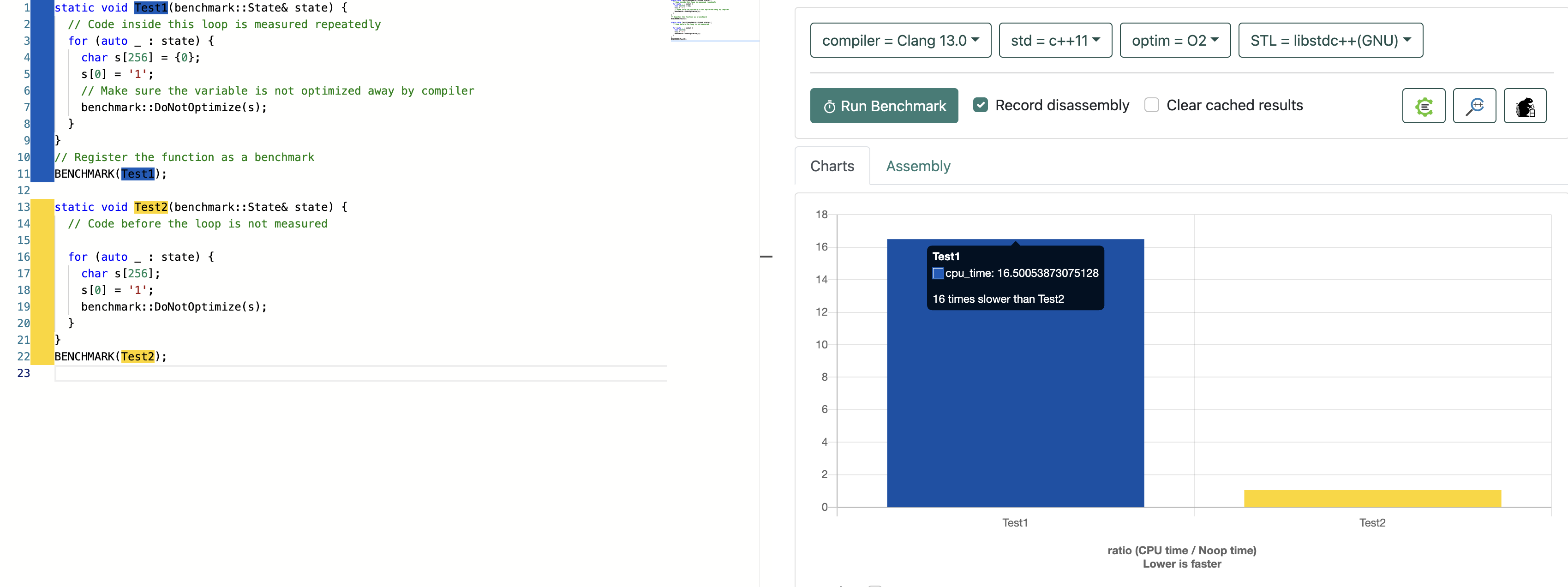Click line number 15 in the gutter

point(23,240)
